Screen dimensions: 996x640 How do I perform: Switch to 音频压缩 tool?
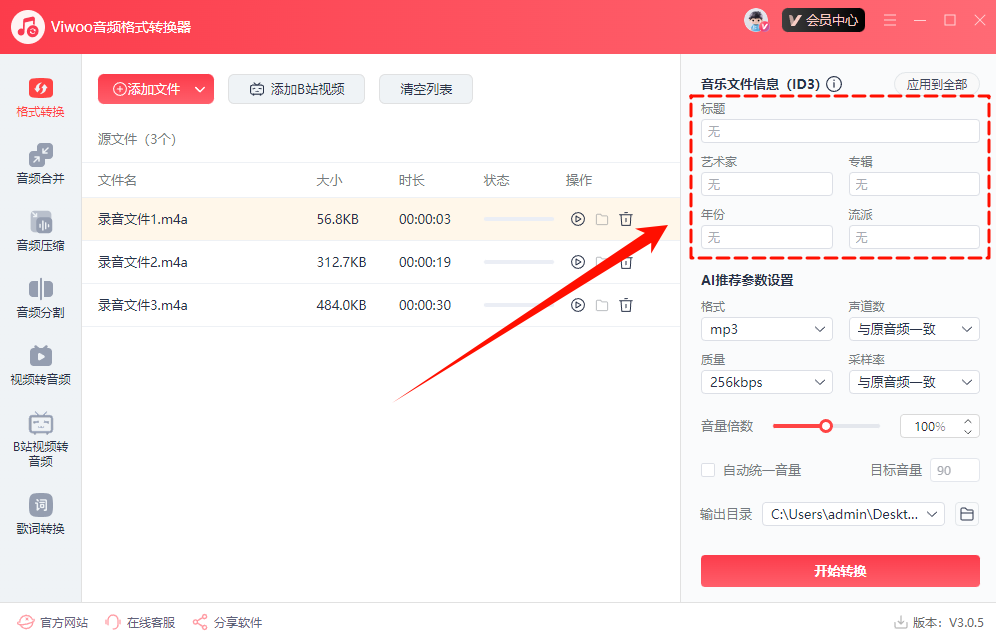[x=41, y=232]
